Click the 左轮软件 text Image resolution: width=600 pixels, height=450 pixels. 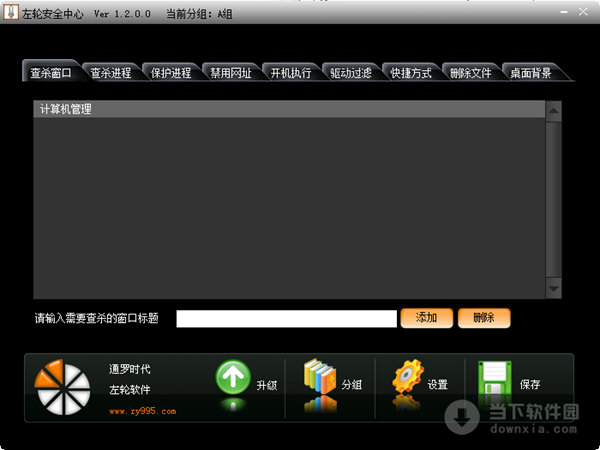tap(130, 390)
